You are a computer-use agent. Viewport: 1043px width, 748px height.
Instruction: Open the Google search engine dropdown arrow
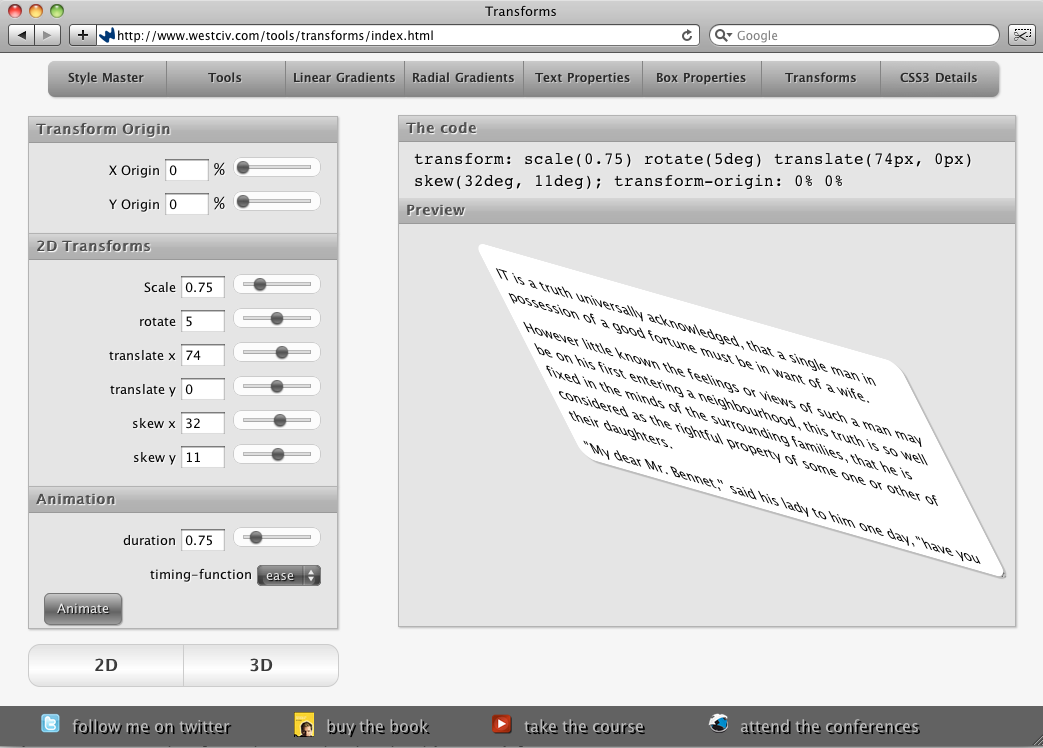(x=724, y=35)
